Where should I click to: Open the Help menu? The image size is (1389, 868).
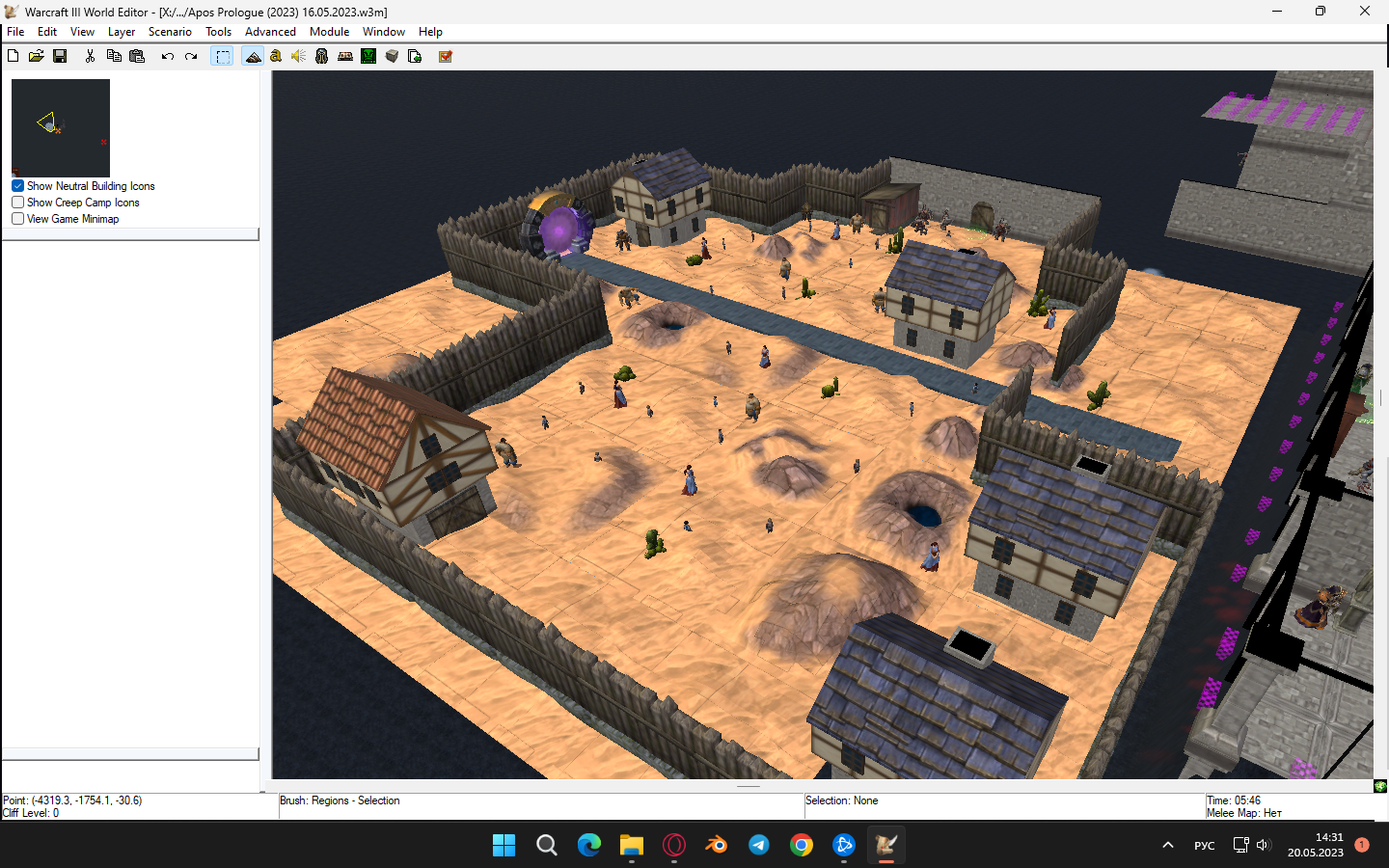pyautogui.click(x=430, y=32)
